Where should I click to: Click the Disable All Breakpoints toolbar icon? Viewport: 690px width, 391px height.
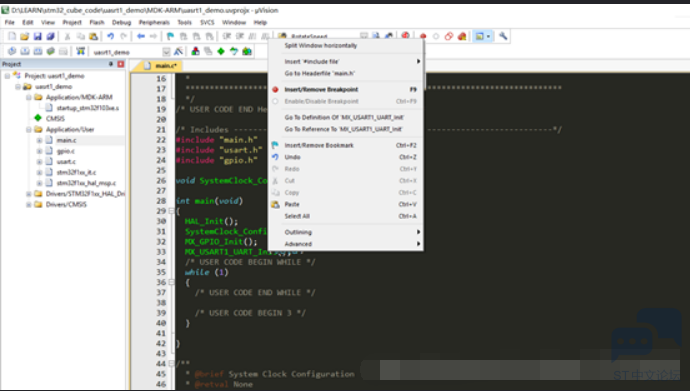point(449,37)
